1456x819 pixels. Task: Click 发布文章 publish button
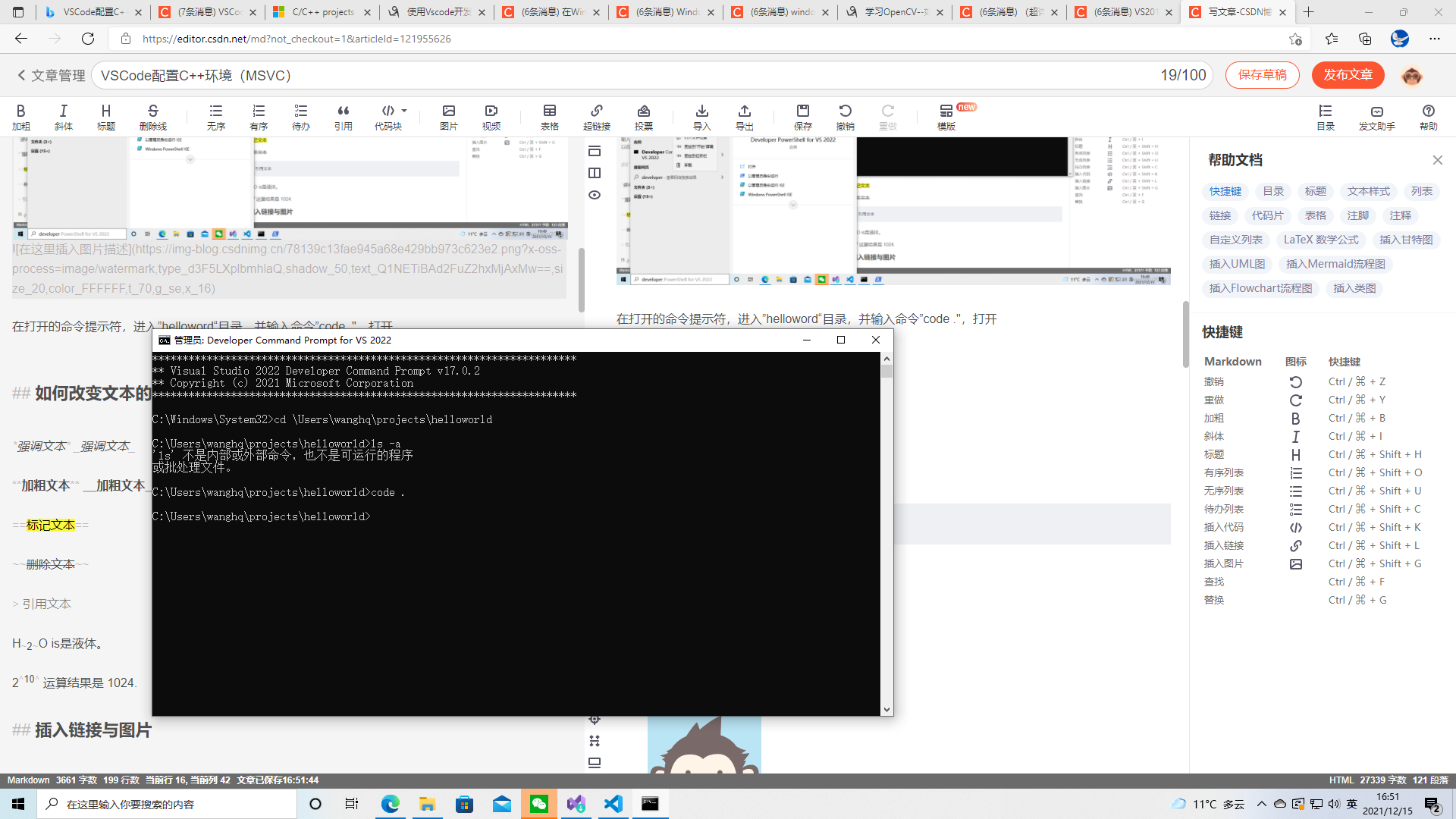pos(1348,75)
